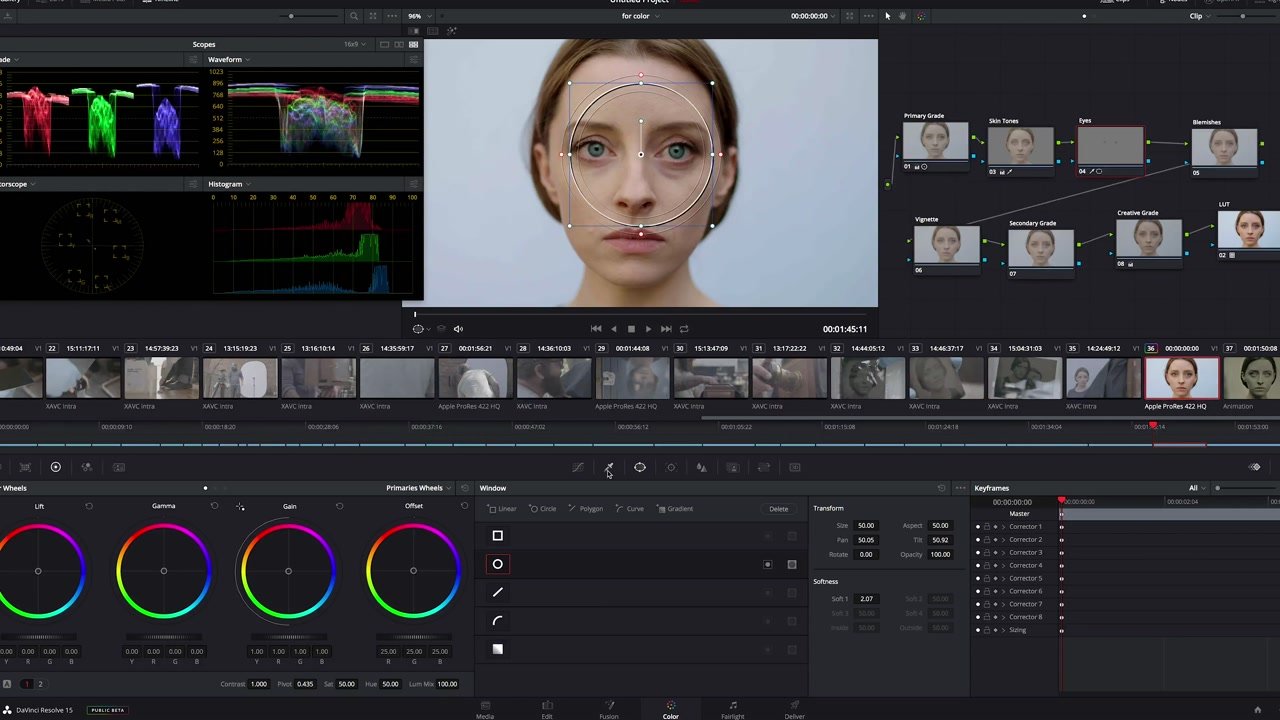Select the Color Wheels palette icon
The image size is (1280, 720).
[56, 467]
